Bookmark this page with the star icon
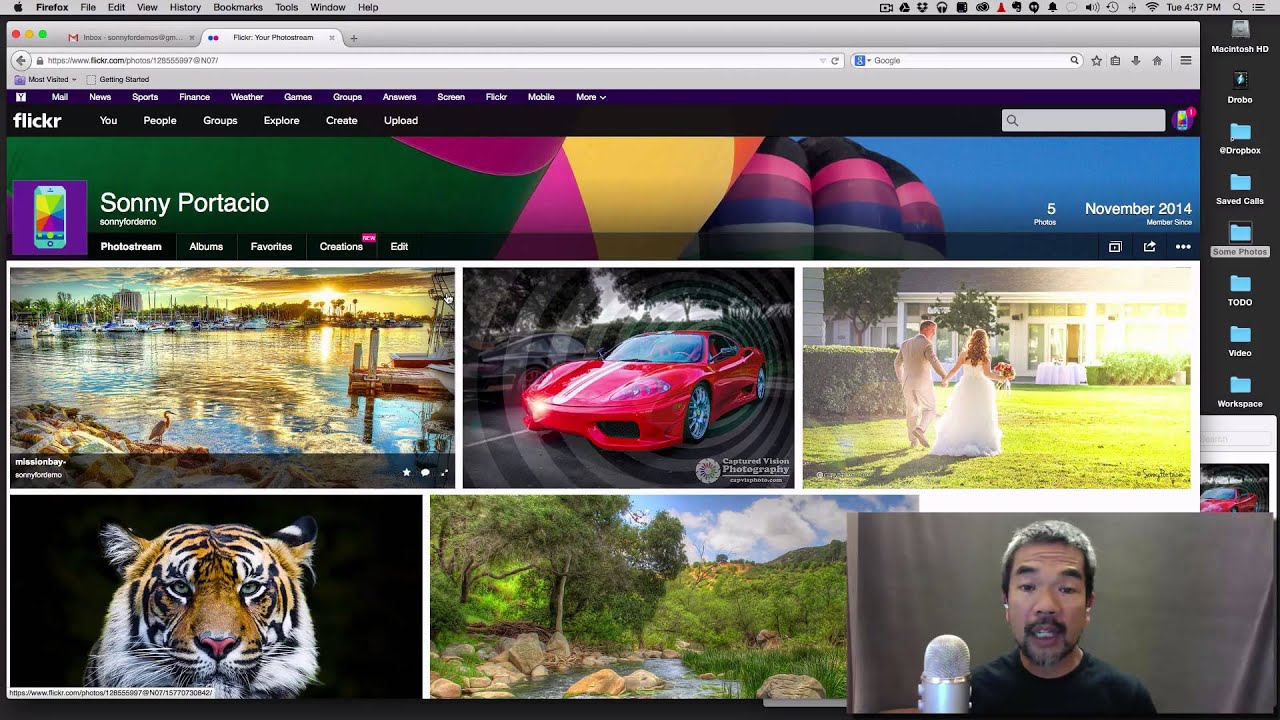The image size is (1280, 720). pos(1096,60)
